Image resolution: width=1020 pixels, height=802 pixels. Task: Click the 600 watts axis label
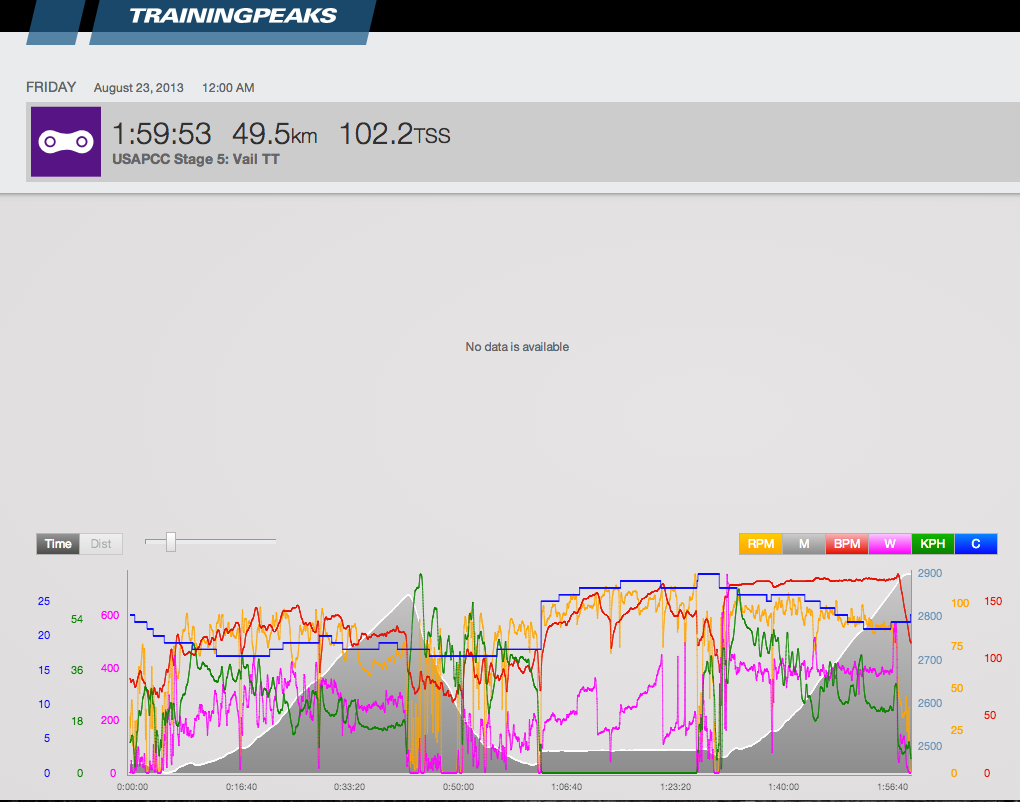110,615
